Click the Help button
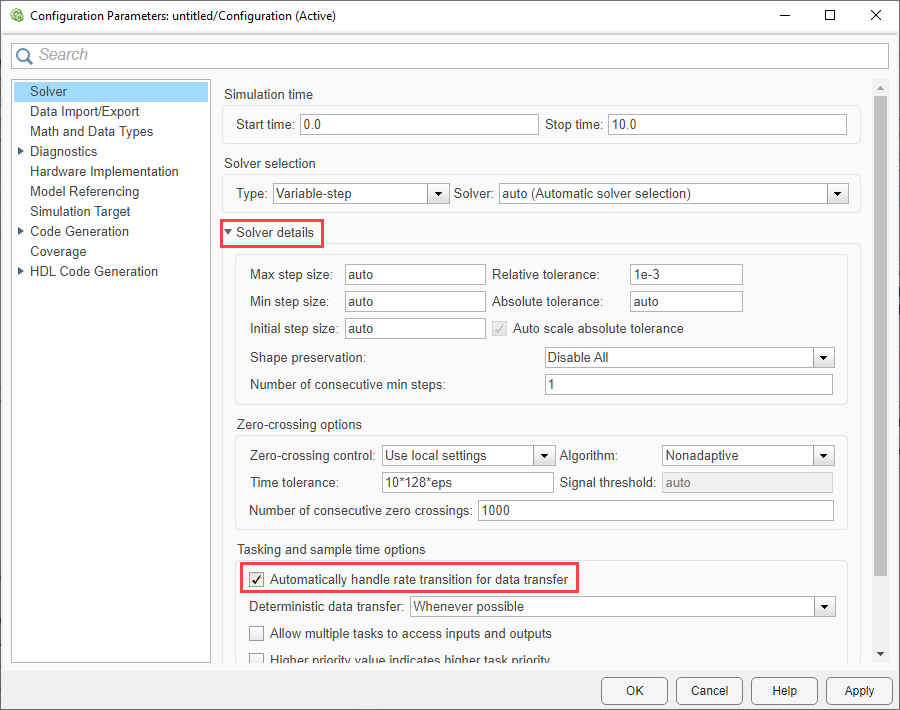The width and height of the screenshot is (900, 710). tap(784, 690)
